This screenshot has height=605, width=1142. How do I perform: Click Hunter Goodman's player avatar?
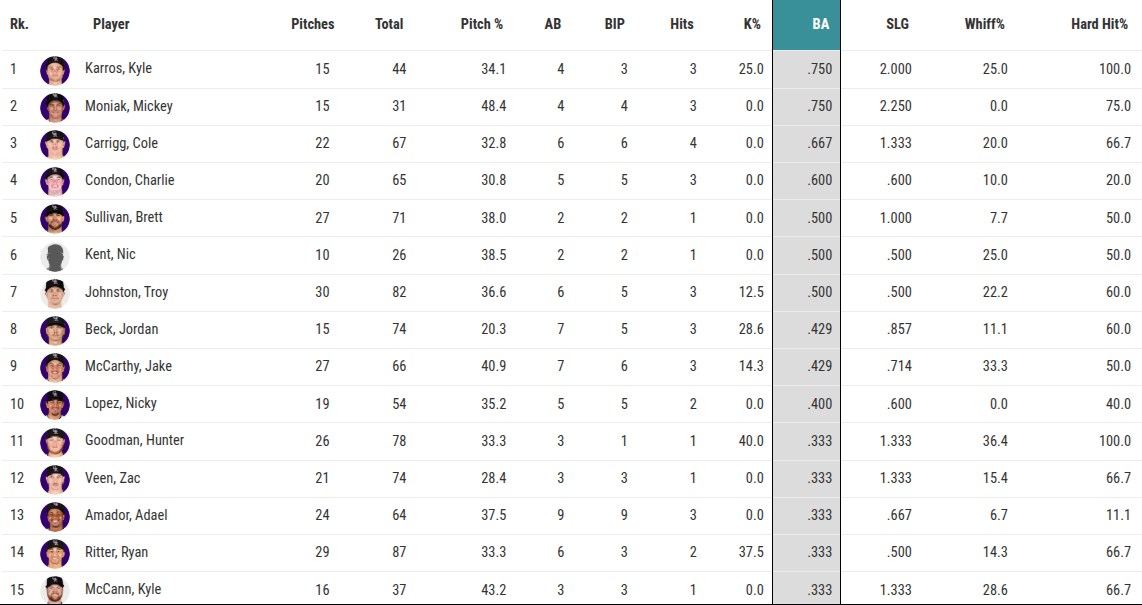click(x=54, y=441)
